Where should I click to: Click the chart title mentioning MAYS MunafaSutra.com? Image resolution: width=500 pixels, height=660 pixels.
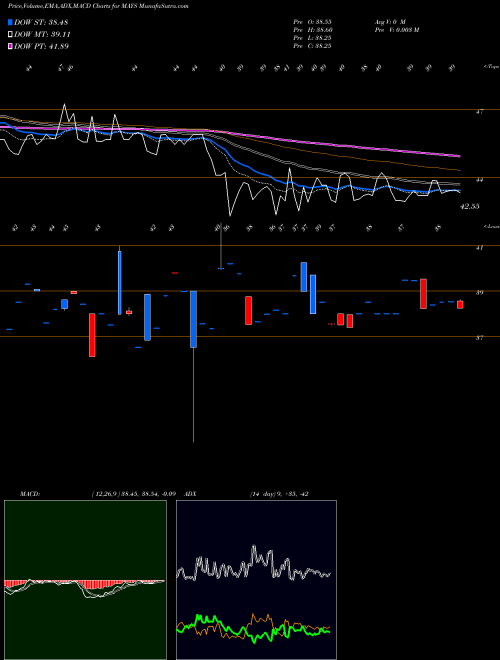click(x=98, y=6)
